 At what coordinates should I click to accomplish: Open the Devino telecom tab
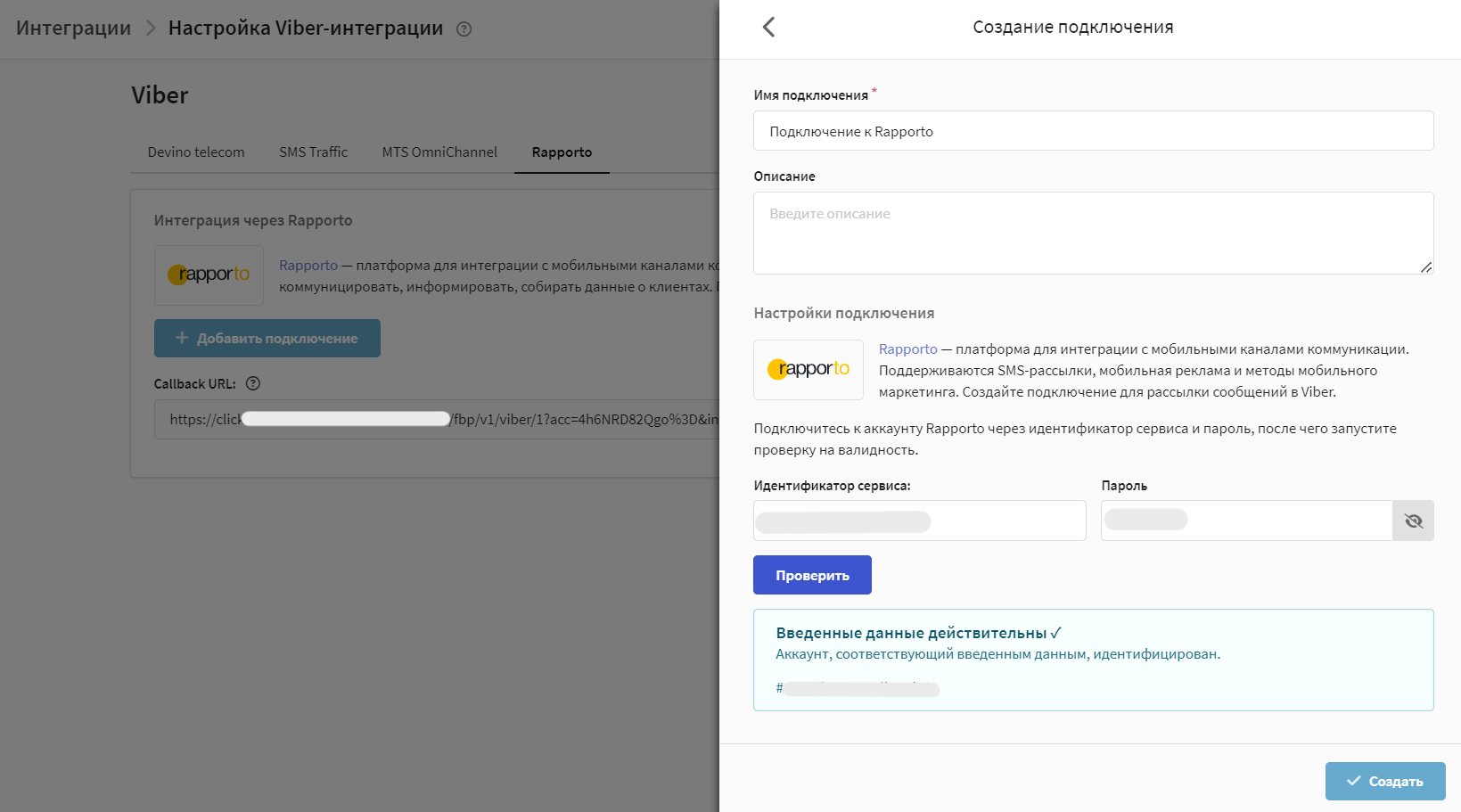(196, 152)
